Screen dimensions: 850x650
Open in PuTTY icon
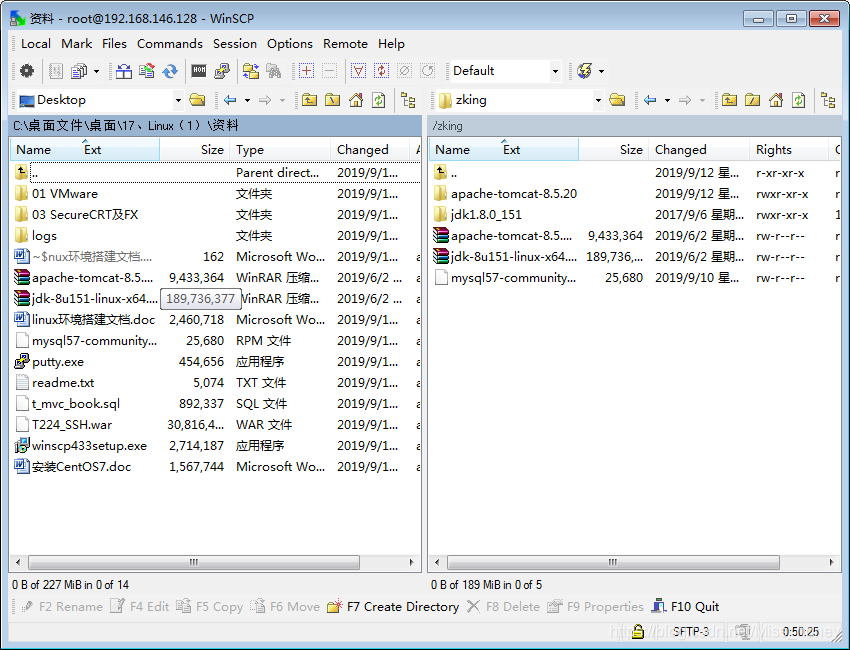click(222, 71)
